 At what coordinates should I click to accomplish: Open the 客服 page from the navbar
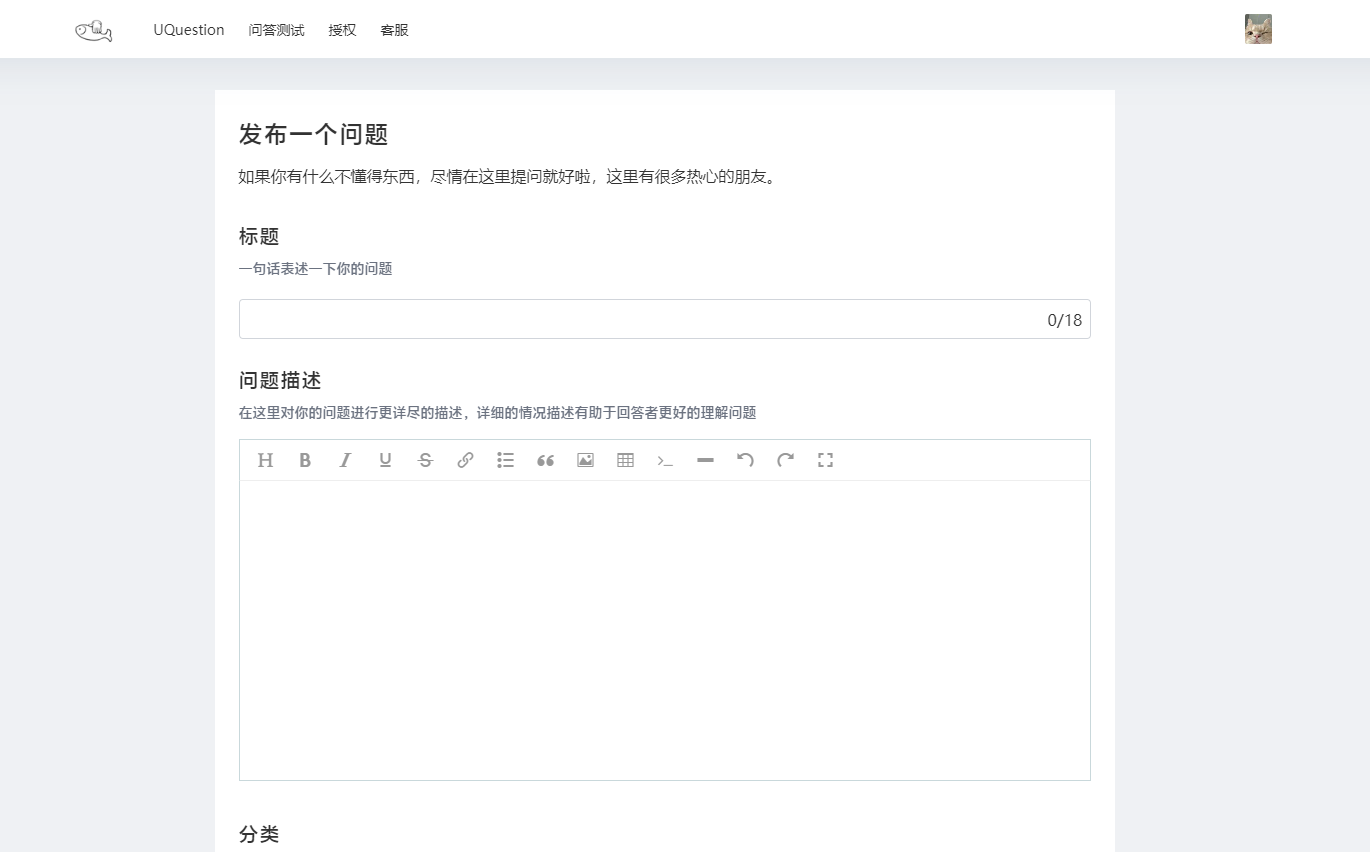coord(394,29)
